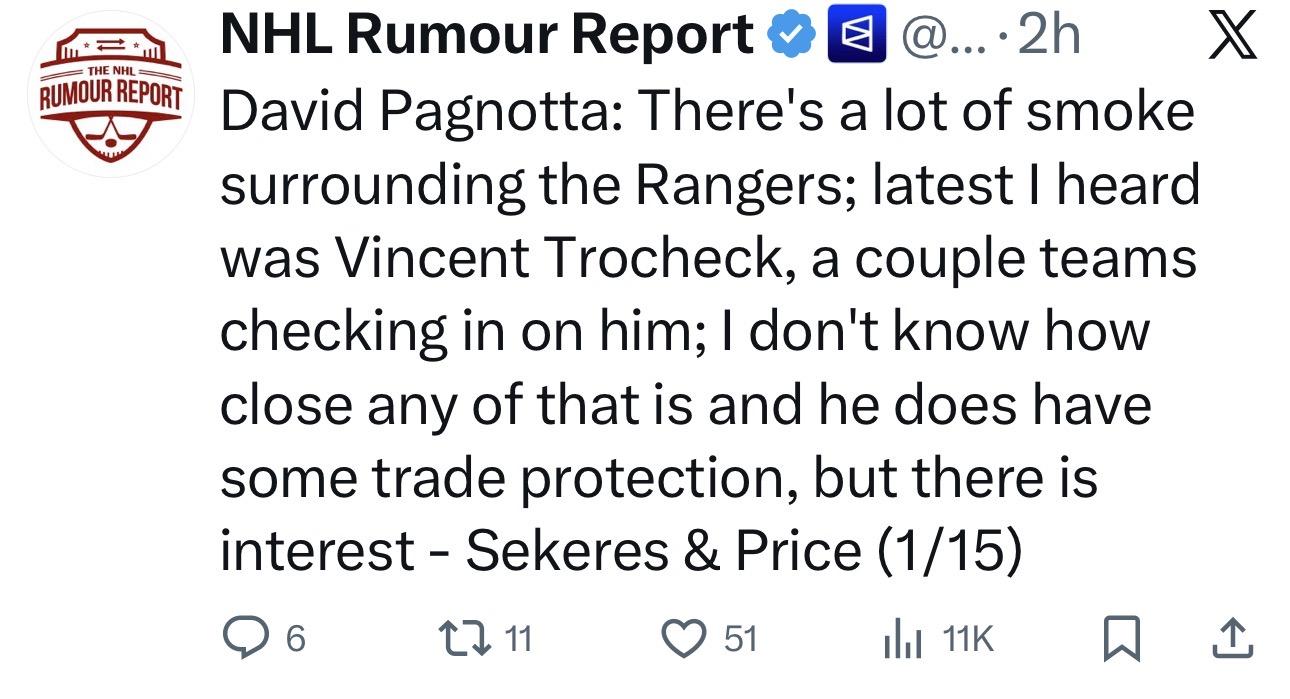Viewport: 1290px width, 699px height.
Task: Reply using the speech bubble icon
Action: point(243,637)
